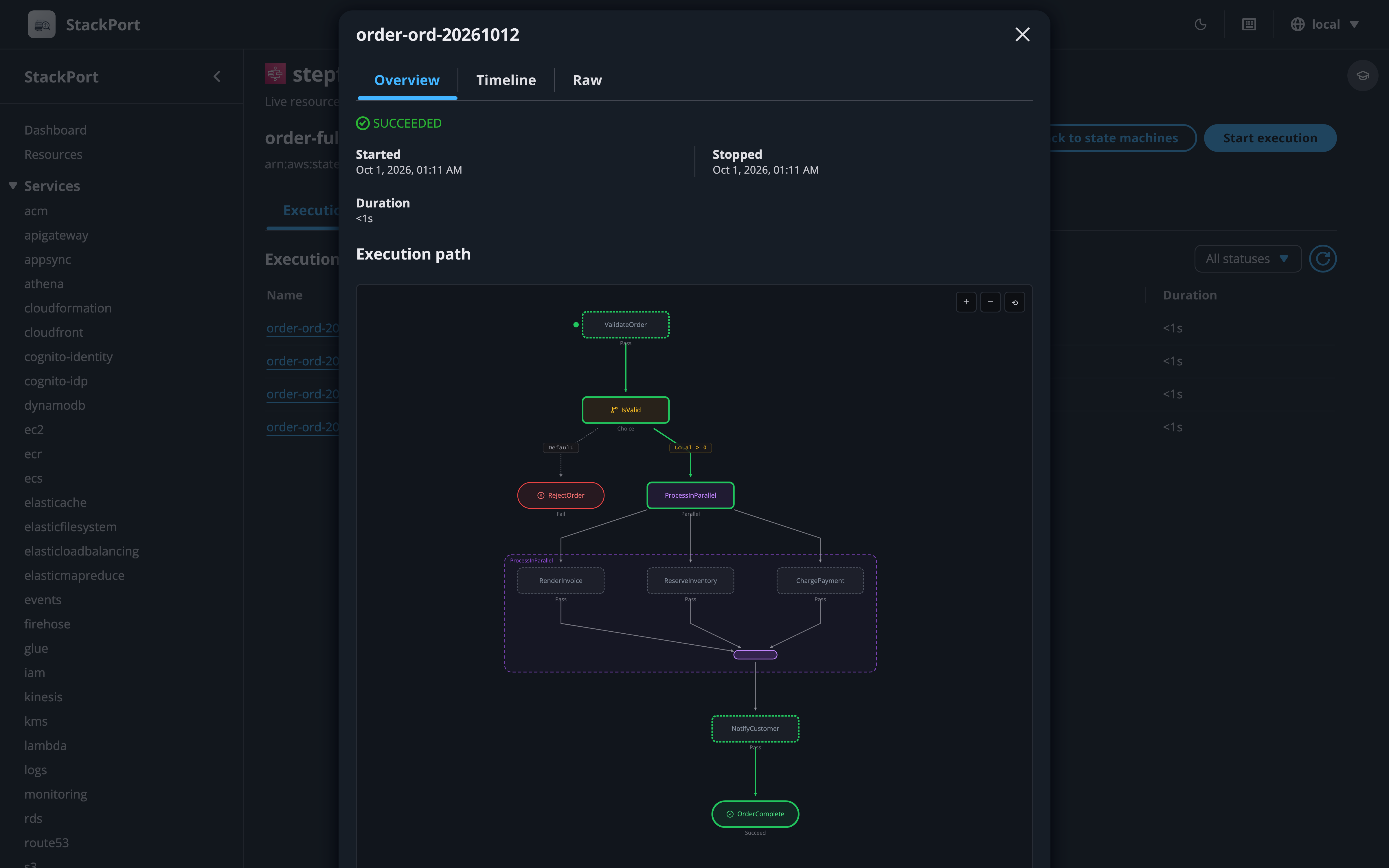Click the SUCCEEDED status check icon

363,124
